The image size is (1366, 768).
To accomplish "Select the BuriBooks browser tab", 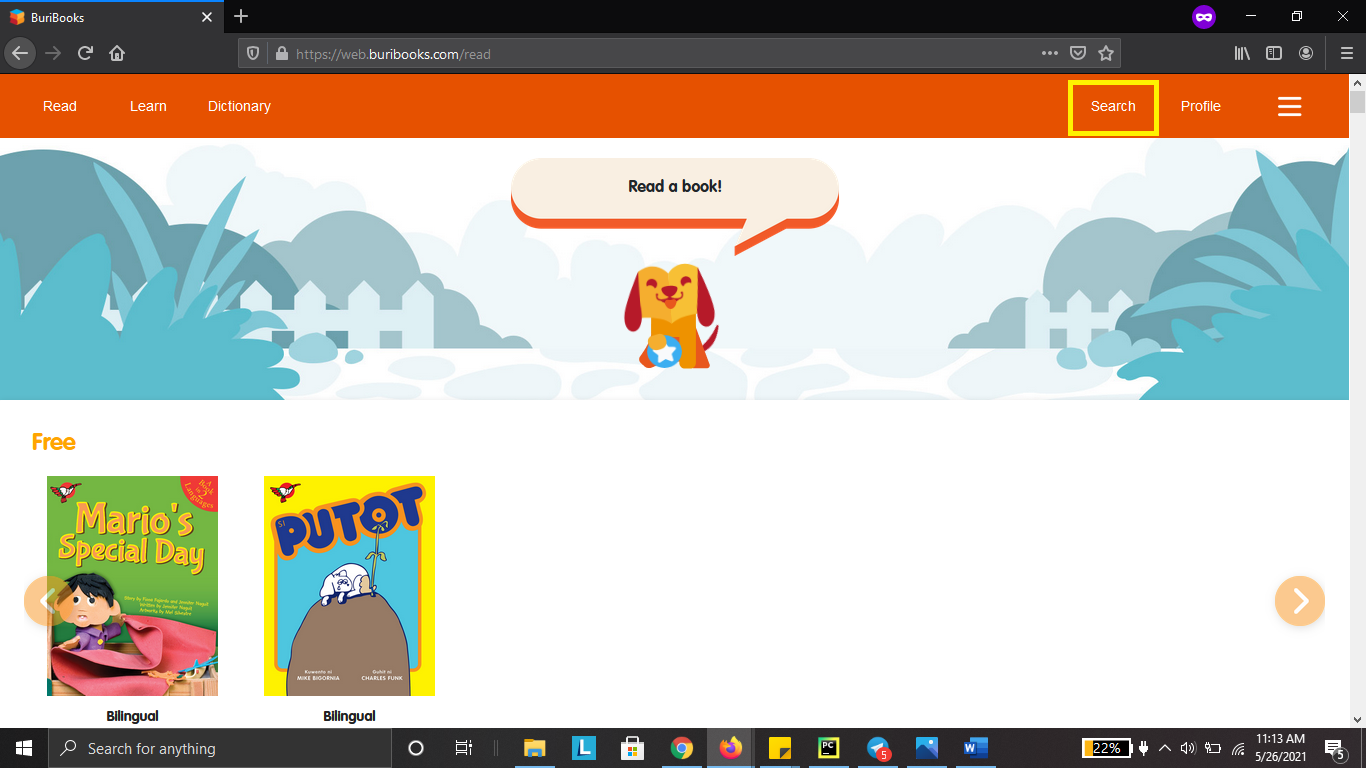I will (x=111, y=17).
